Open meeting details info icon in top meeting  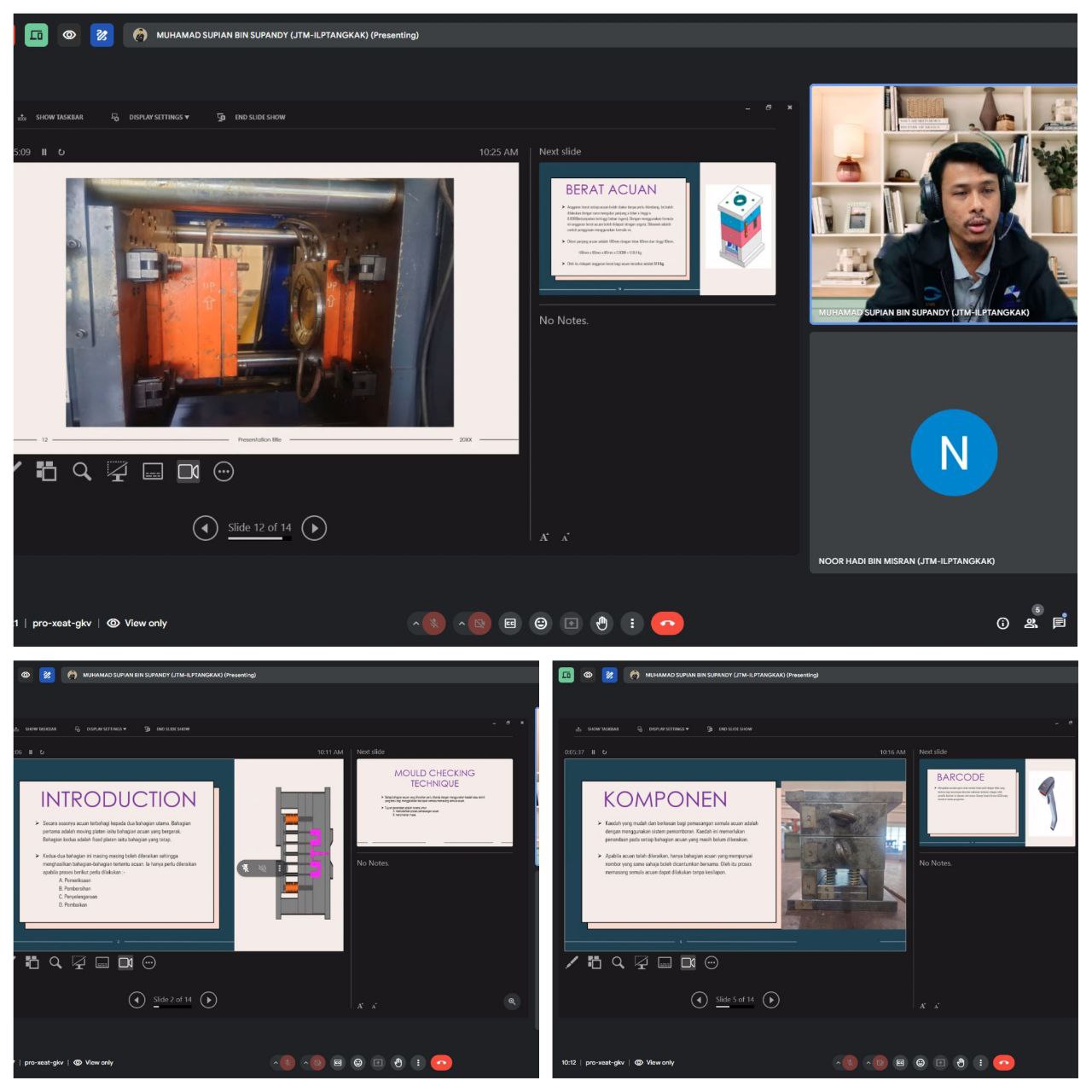coord(1002,624)
